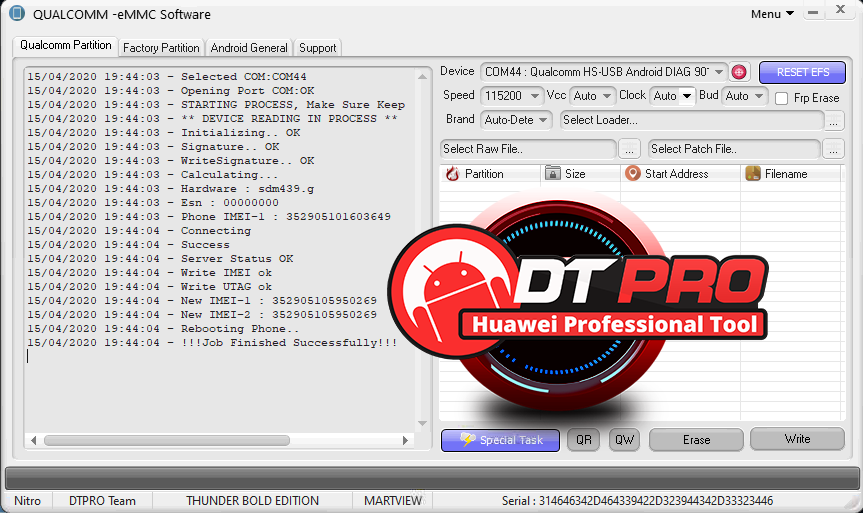
Task: Click the bottom progress bar
Action: (x=432, y=478)
